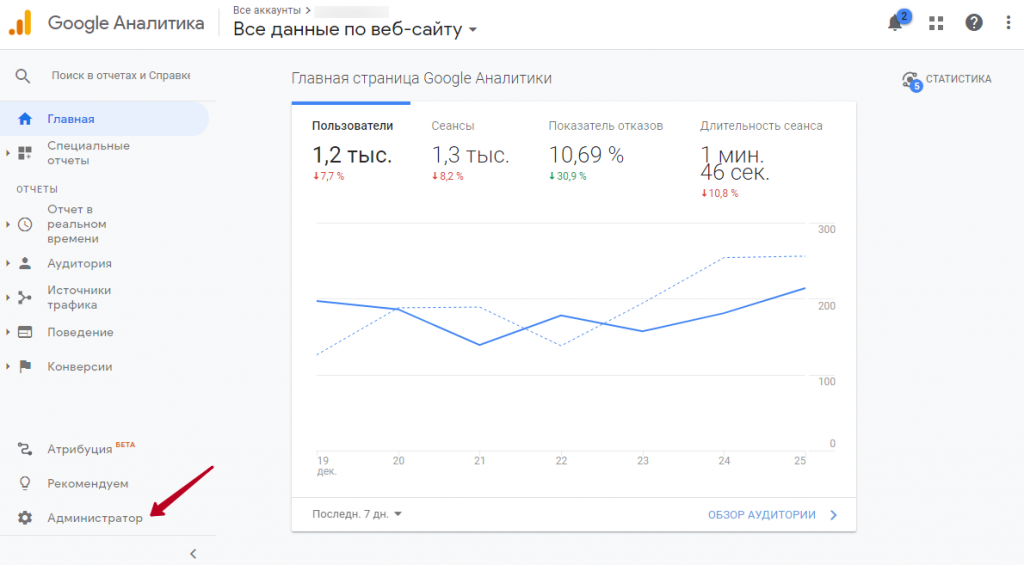Screen dimensions: 1024x565
Task: Click the flag icon for Конверсии
Action: pyautogui.click(x=25, y=366)
